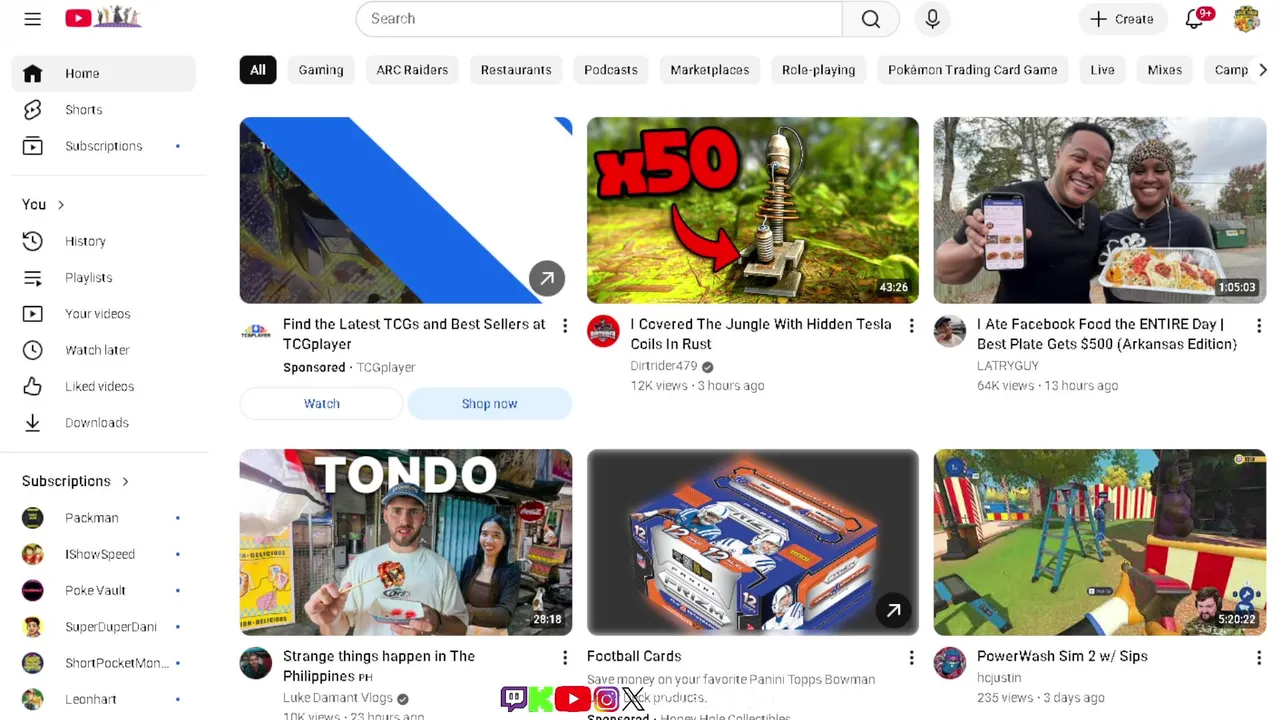
Task: Open options for PowerWash Sim 2 video
Action: [x=1259, y=658]
